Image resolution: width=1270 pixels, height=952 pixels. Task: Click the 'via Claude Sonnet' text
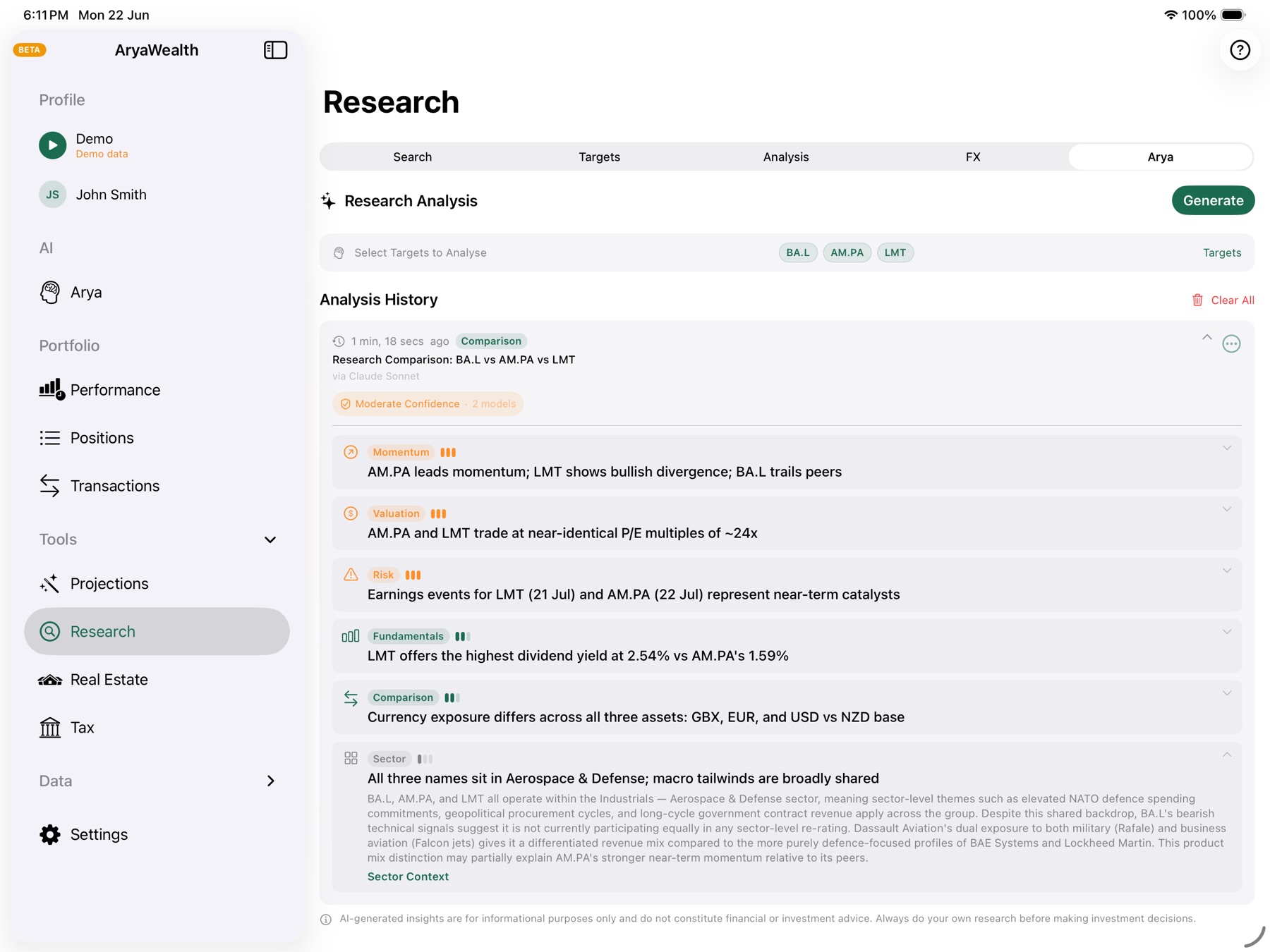pos(376,377)
